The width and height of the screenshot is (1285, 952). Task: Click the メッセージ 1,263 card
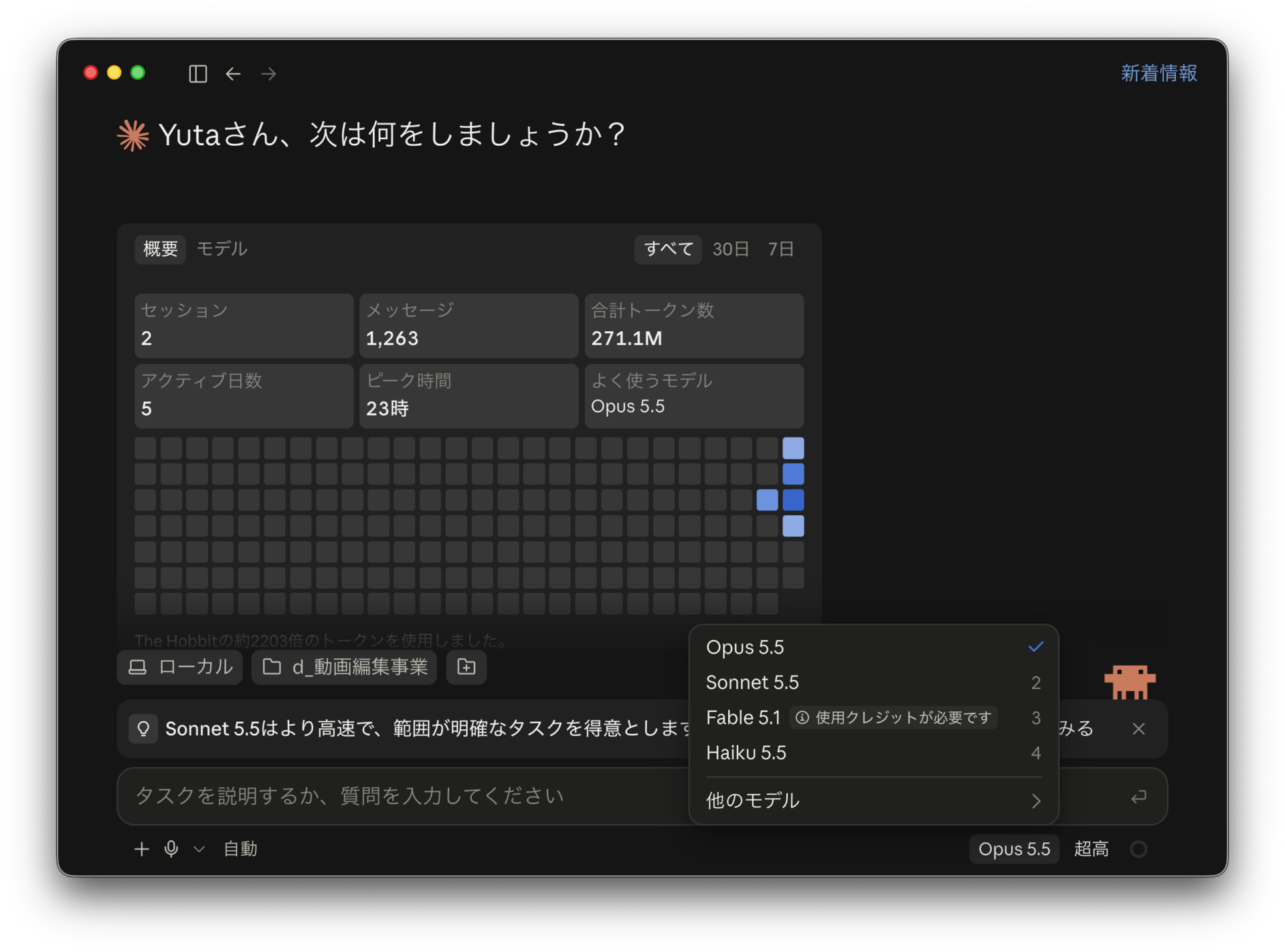[x=468, y=326]
